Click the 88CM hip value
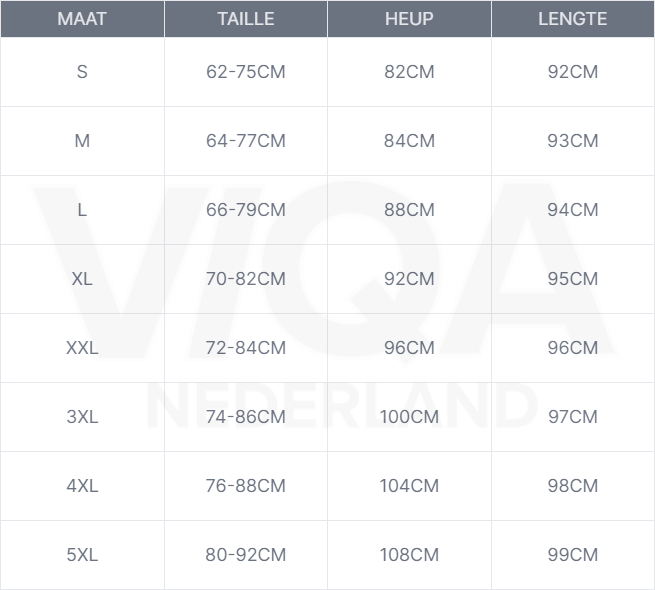Image resolution: width=655 pixels, height=590 pixels. point(409,210)
